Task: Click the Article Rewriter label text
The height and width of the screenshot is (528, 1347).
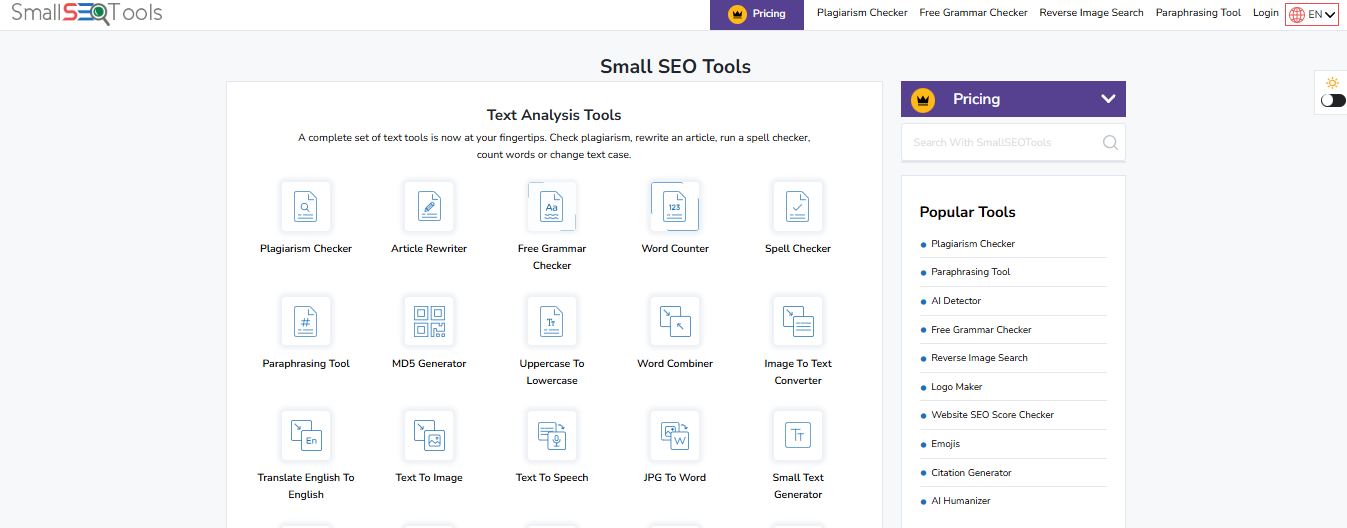Action: point(429,249)
